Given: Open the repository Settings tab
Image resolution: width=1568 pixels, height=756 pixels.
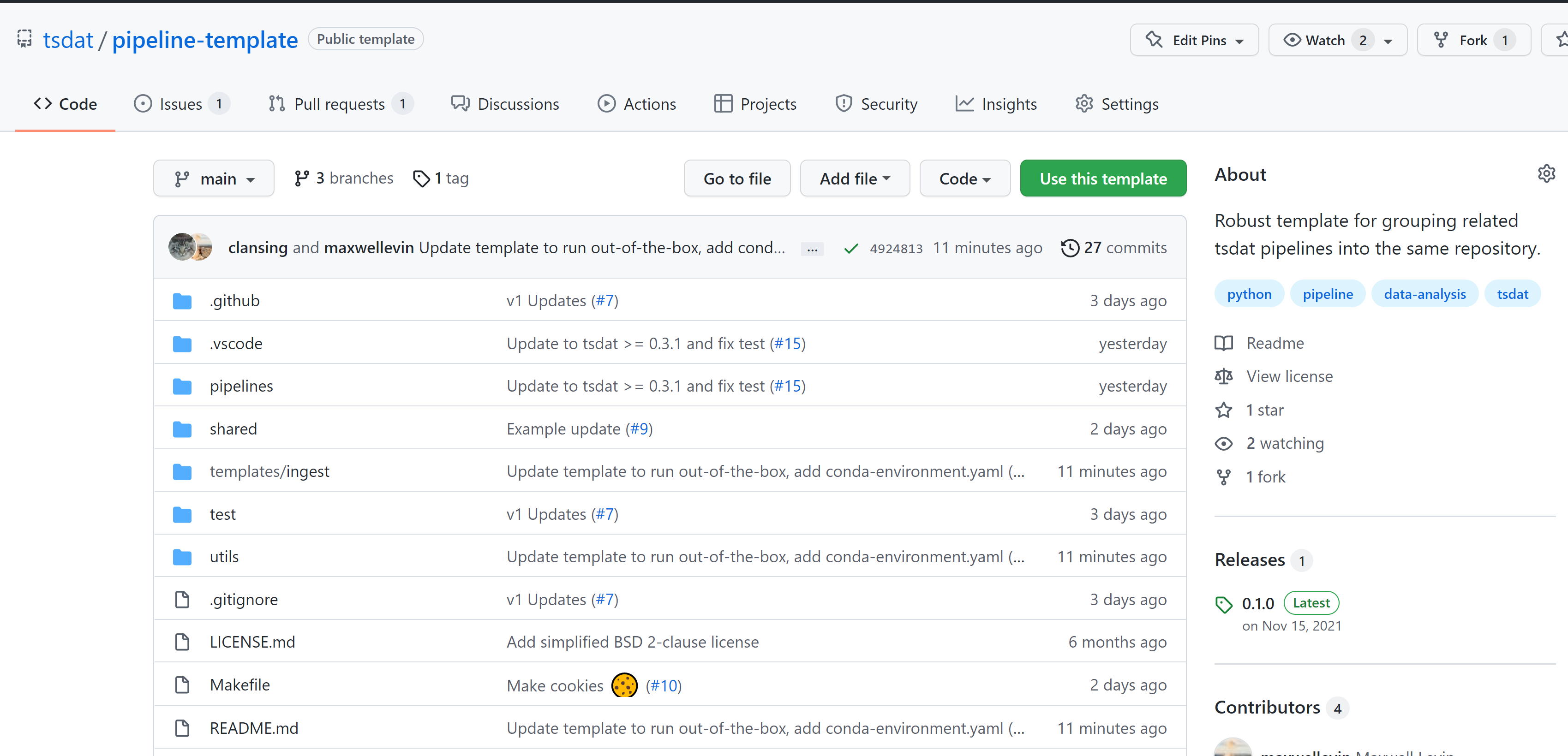Looking at the screenshot, I should tap(1117, 104).
